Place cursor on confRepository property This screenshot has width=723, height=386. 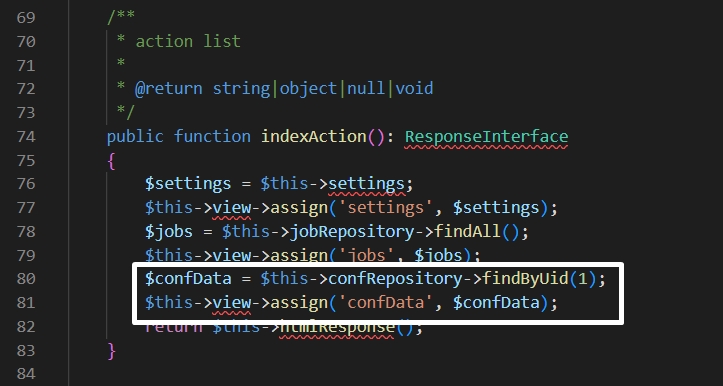click(395, 279)
